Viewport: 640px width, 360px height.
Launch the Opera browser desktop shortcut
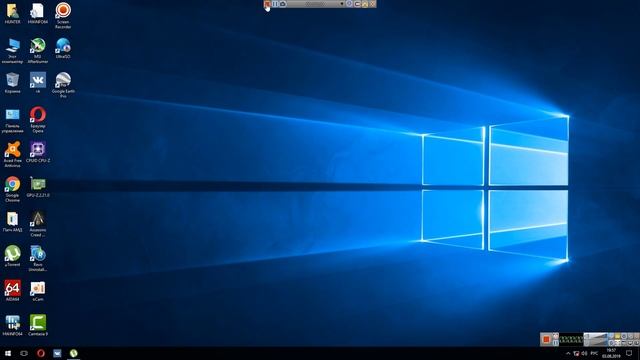(x=38, y=120)
